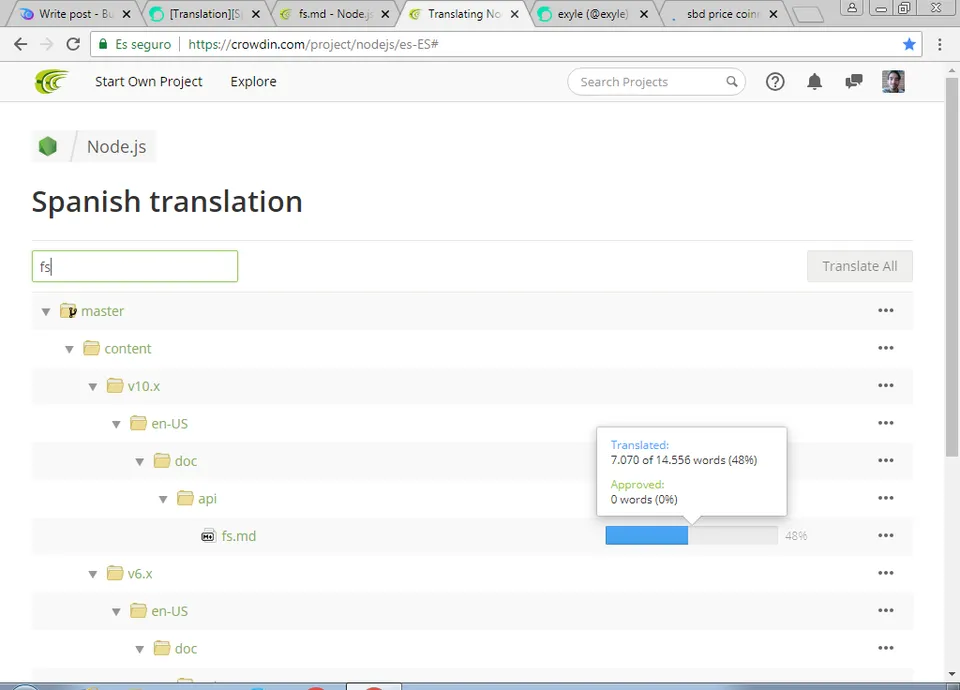Open more options for api row

point(886,498)
